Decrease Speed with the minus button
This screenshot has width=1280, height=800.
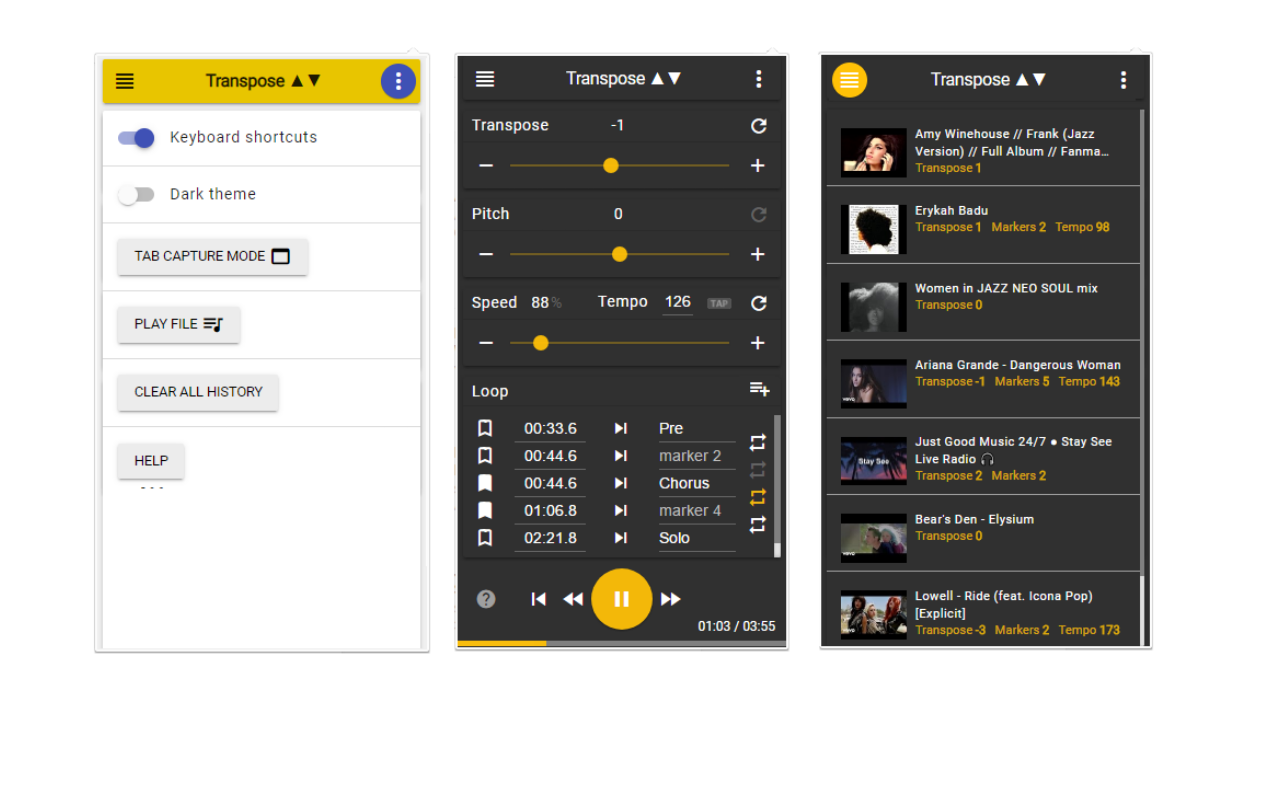[486, 343]
